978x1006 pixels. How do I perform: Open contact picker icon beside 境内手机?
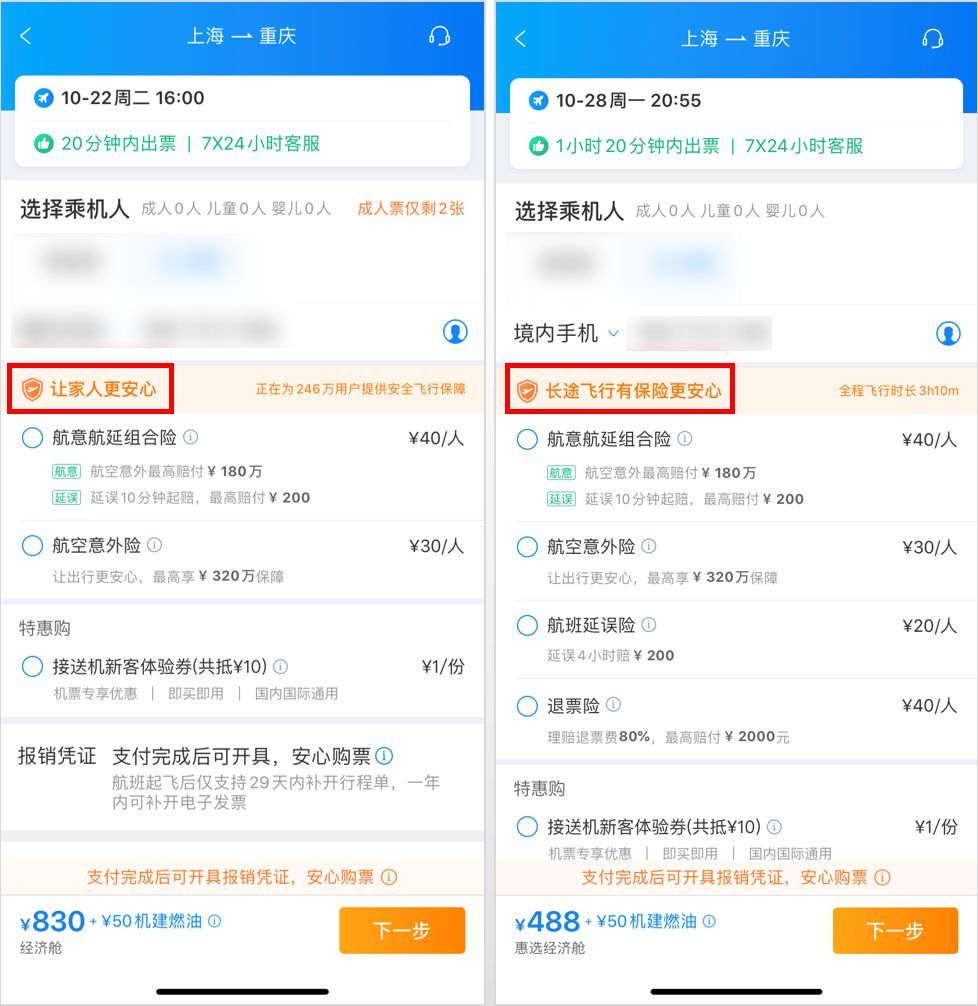(948, 333)
